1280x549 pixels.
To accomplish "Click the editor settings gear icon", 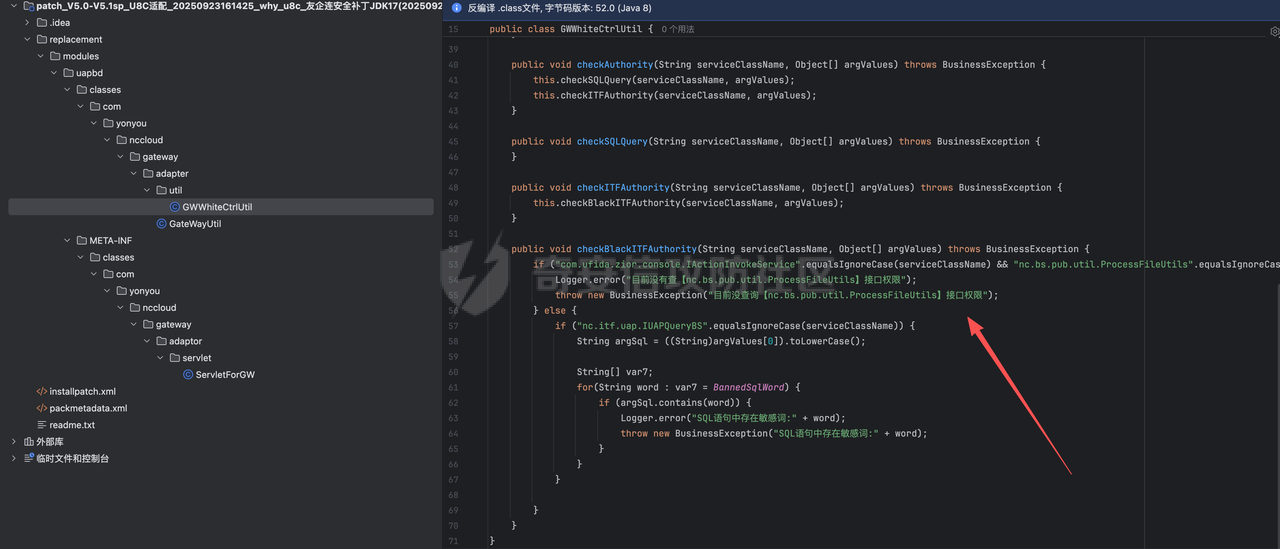I will [1274, 32].
